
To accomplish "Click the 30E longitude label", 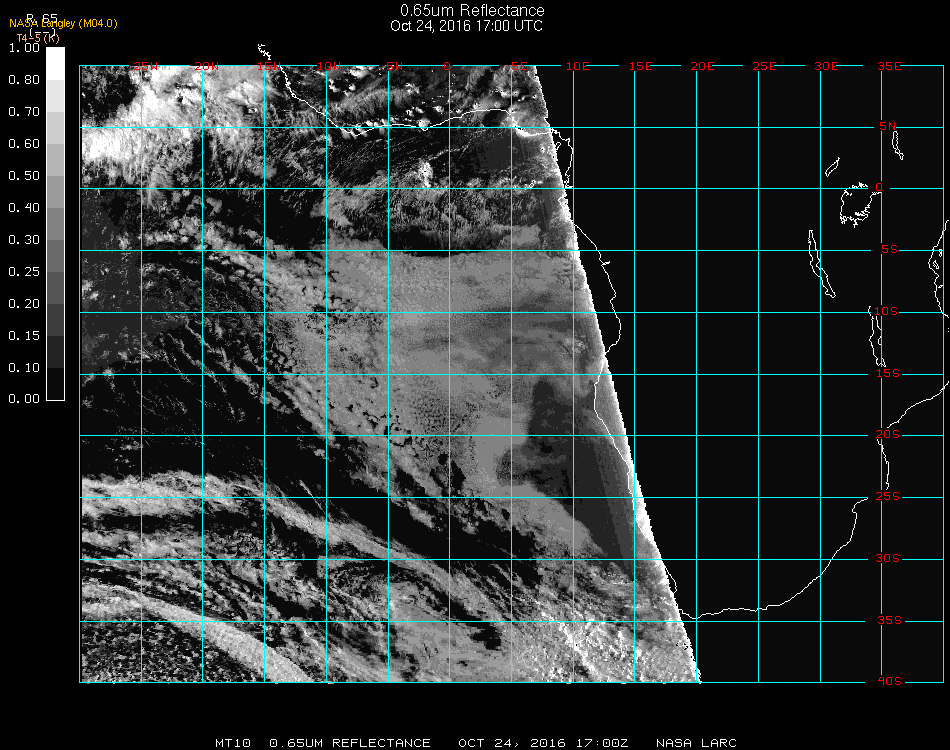I will click(826, 66).
